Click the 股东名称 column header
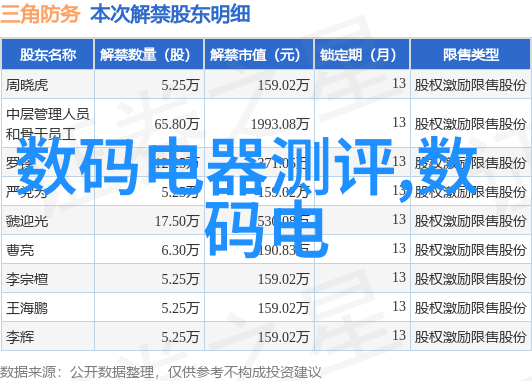 click(48, 55)
